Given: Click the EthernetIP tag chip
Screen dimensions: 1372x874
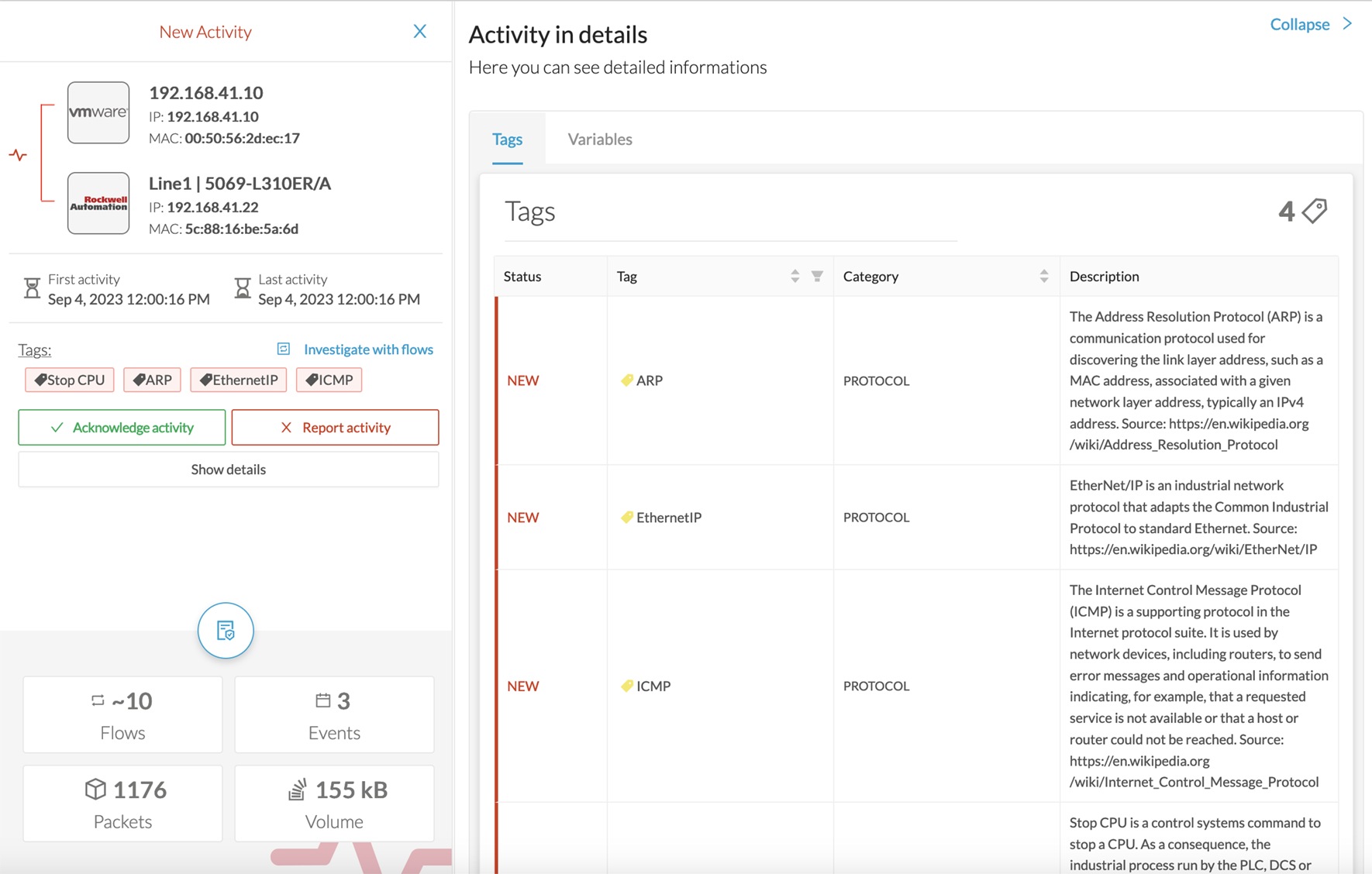Looking at the screenshot, I should tap(238, 380).
